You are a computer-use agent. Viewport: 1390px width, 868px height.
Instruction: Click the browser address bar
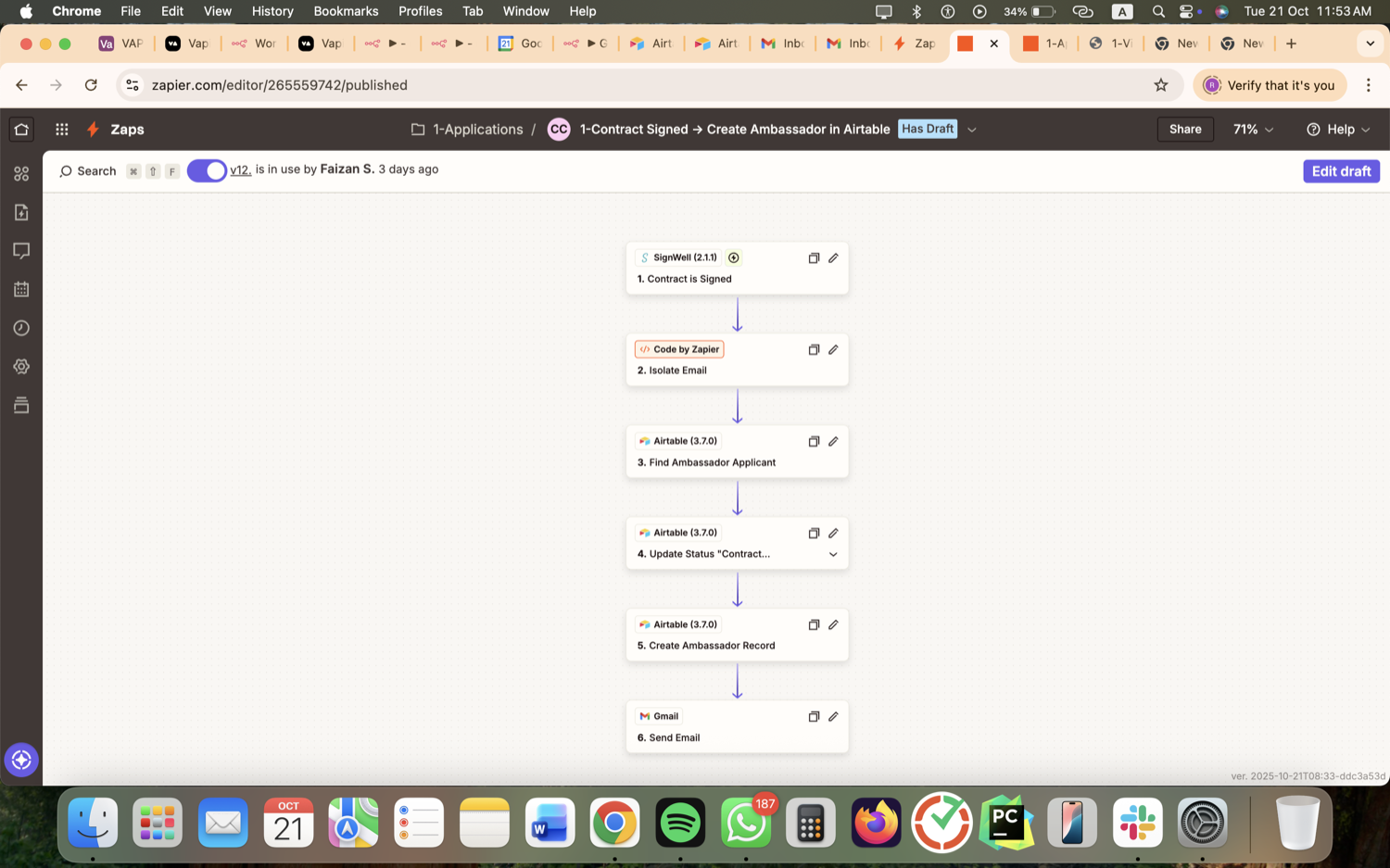(649, 85)
